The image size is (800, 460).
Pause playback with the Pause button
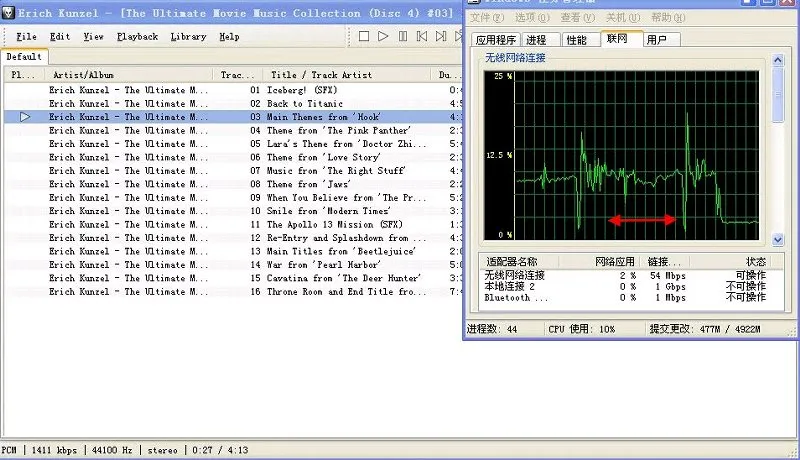tap(403, 36)
